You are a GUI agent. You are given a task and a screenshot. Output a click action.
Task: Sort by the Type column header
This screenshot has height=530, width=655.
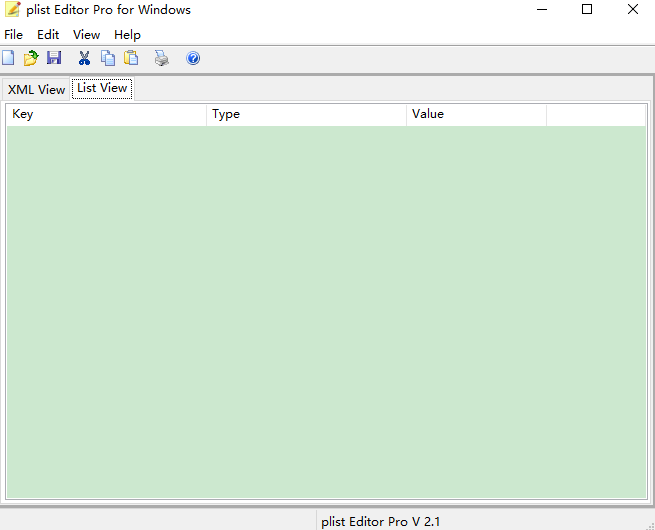pos(306,114)
